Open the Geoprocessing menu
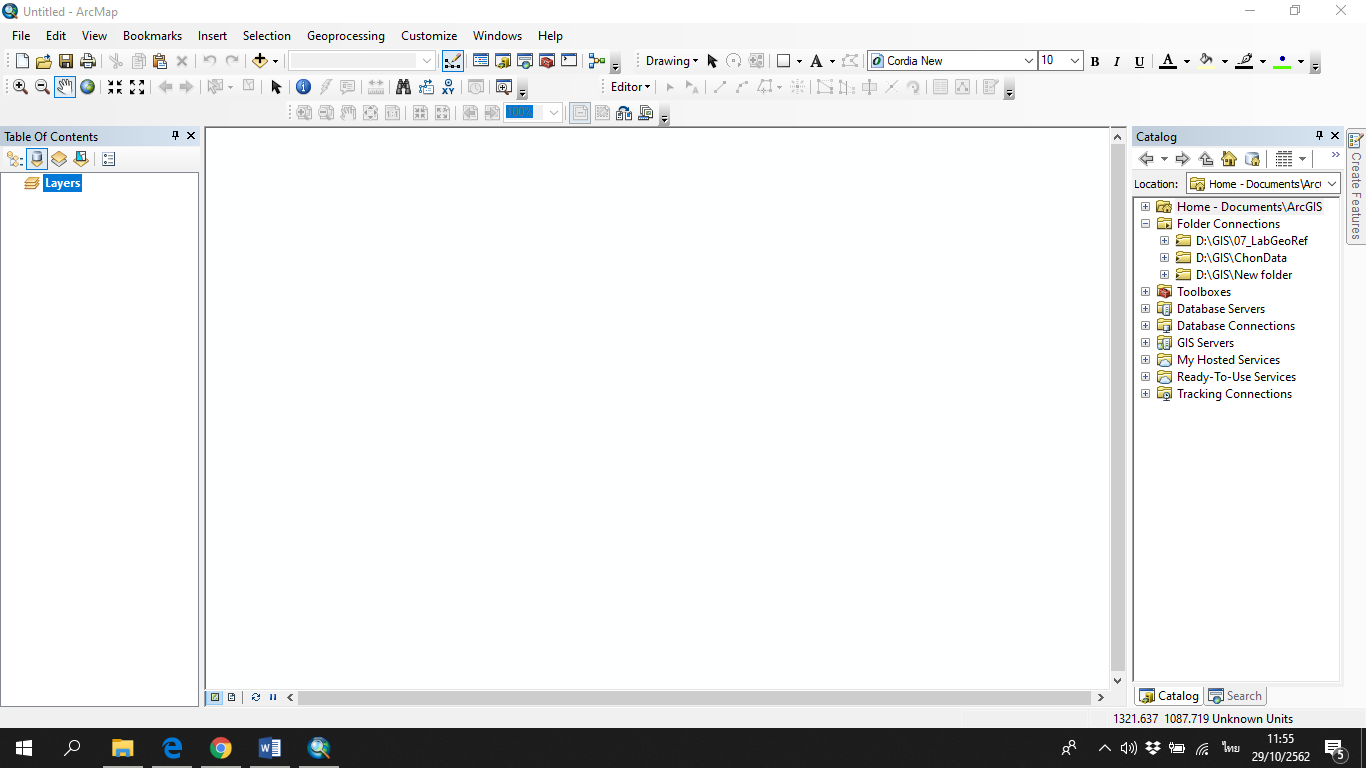 pyautogui.click(x=345, y=35)
